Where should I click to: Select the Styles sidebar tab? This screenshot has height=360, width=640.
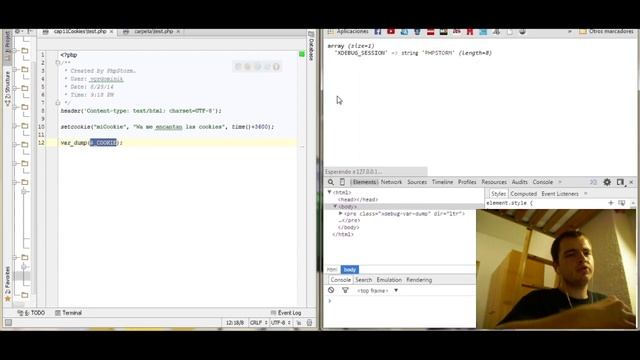[x=498, y=194]
